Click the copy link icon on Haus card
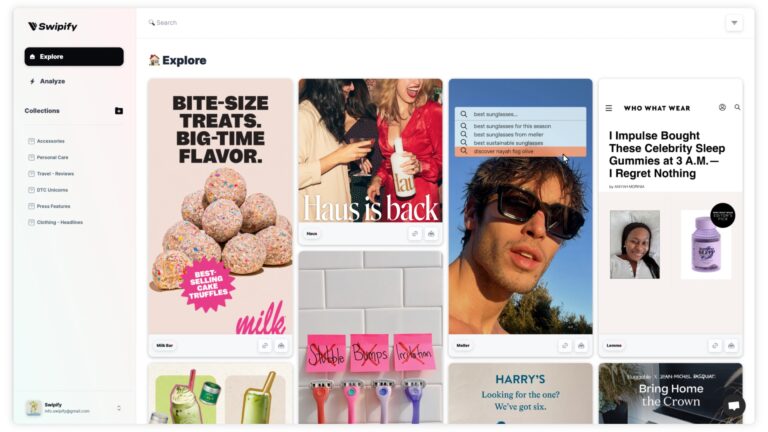 [x=415, y=234]
